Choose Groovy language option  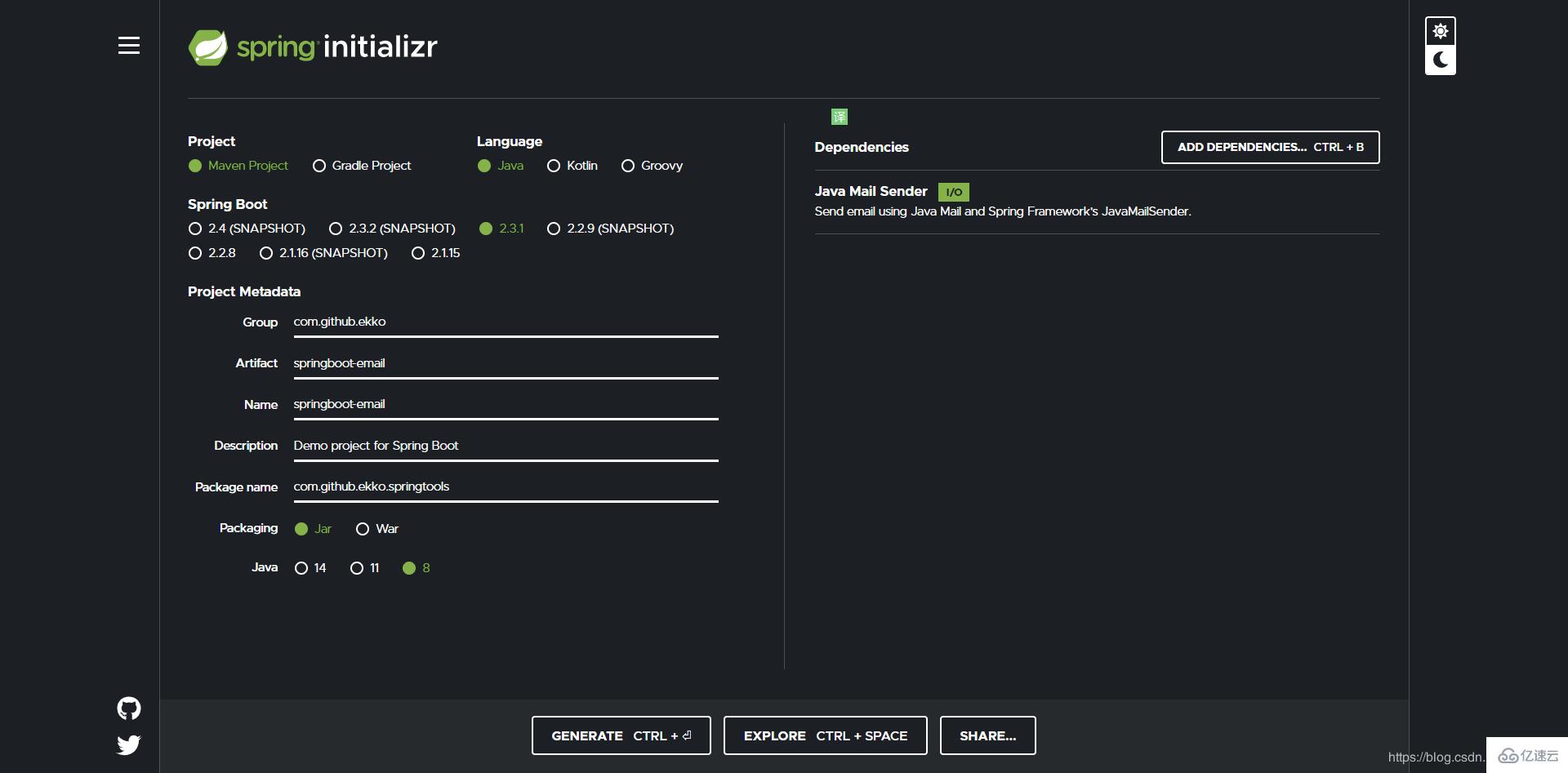[x=652, y=166]
